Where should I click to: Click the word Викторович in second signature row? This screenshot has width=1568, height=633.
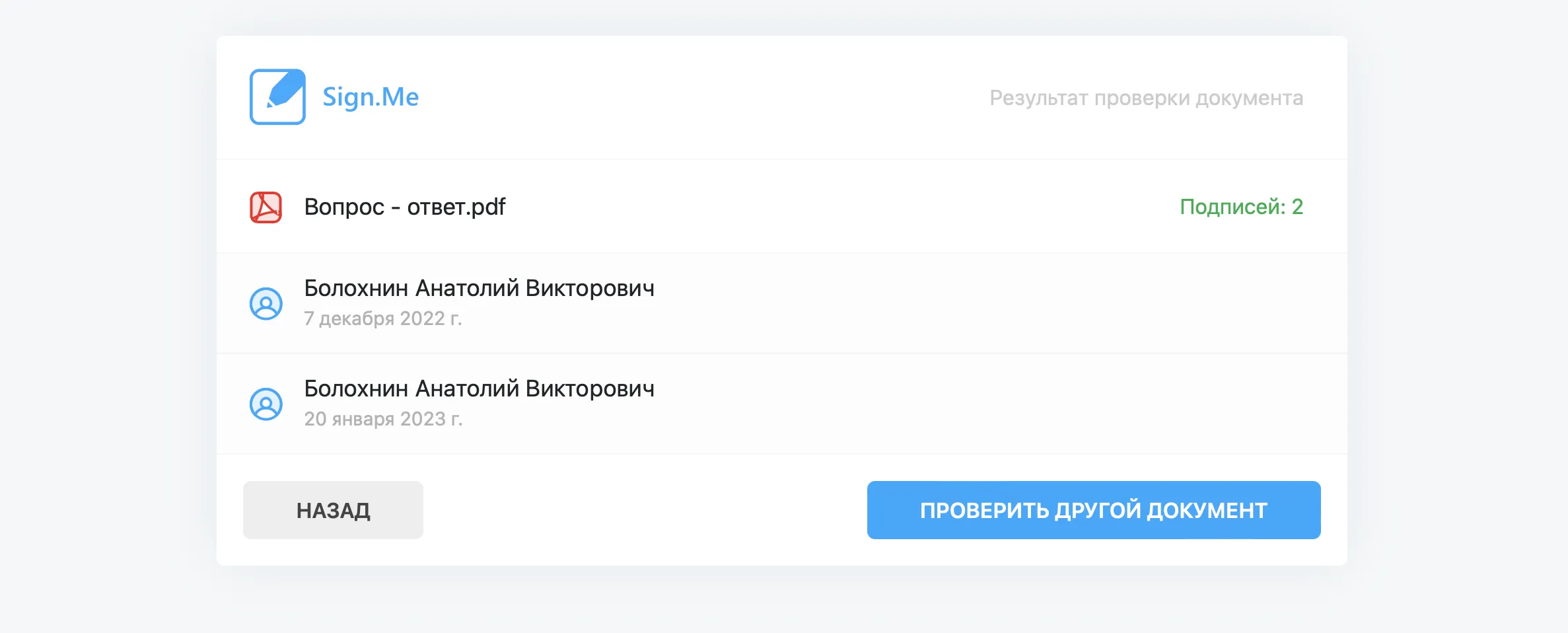click(590, 389)
